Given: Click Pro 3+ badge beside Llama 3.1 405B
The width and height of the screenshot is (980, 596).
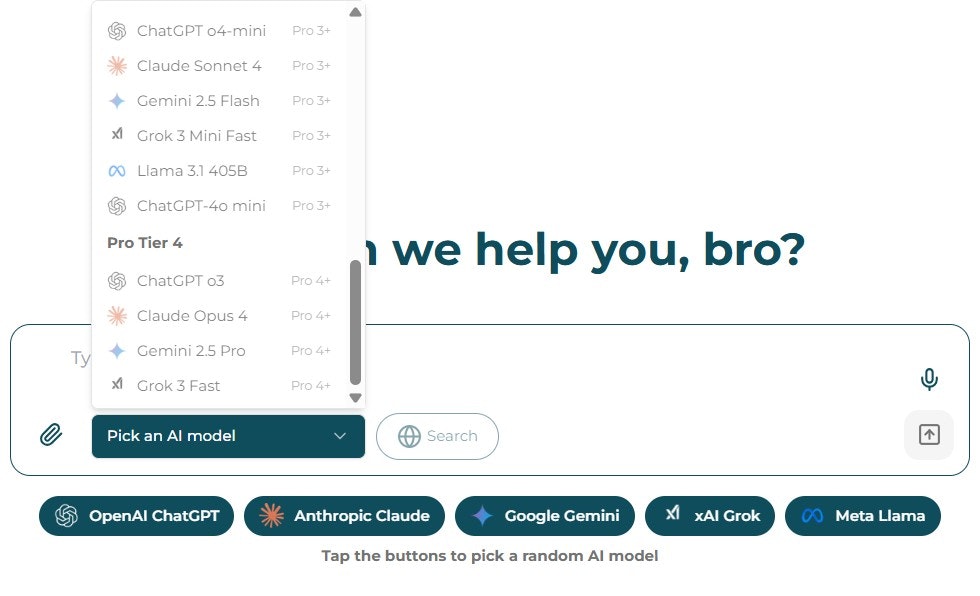Looking at the screenshot, I should (311, 171).
